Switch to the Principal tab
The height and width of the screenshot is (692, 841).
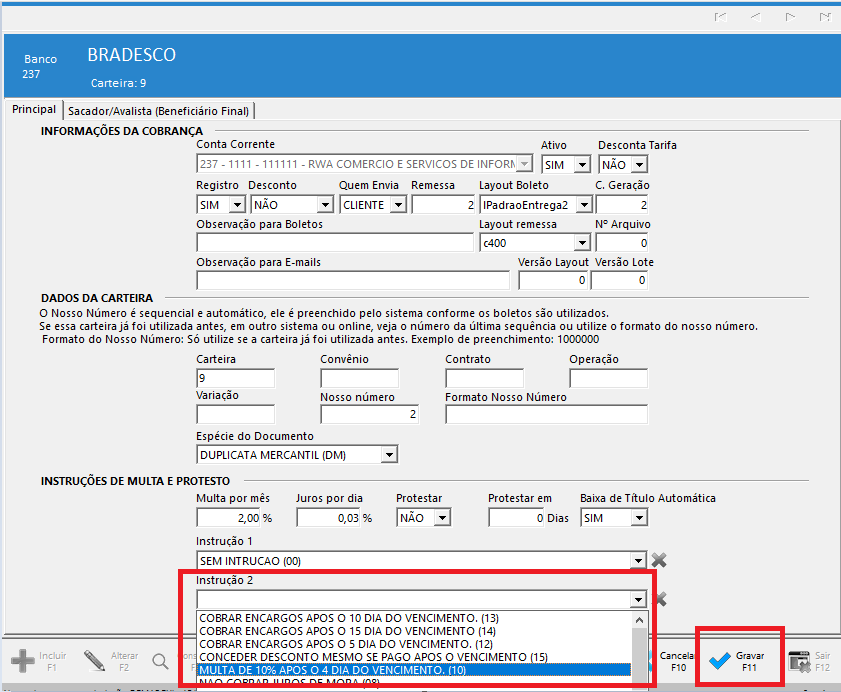34,109
